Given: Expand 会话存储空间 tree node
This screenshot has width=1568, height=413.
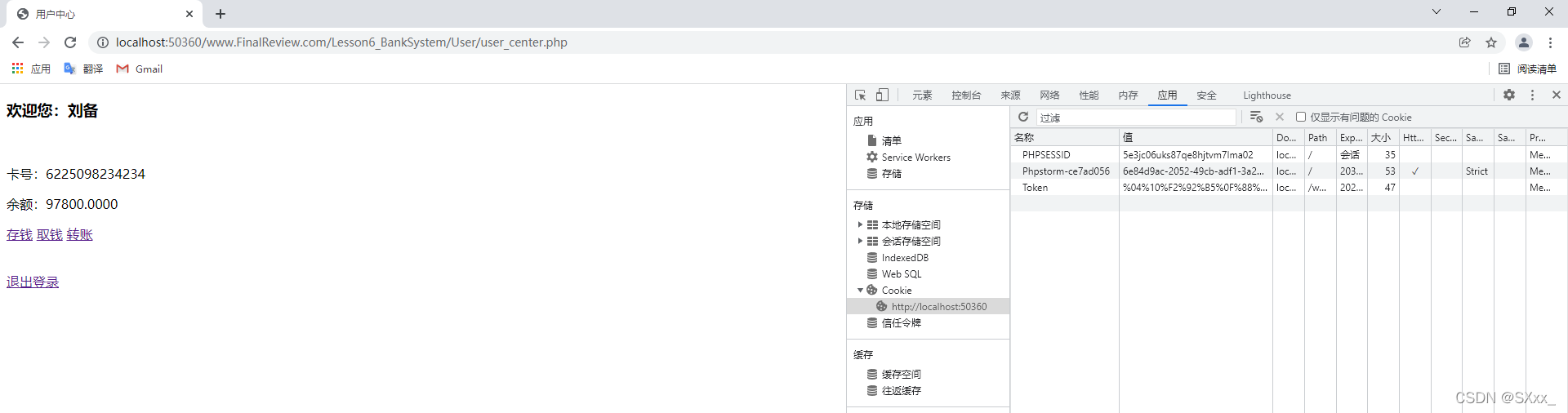Looking at the screenshot, I should pos(860,241).
